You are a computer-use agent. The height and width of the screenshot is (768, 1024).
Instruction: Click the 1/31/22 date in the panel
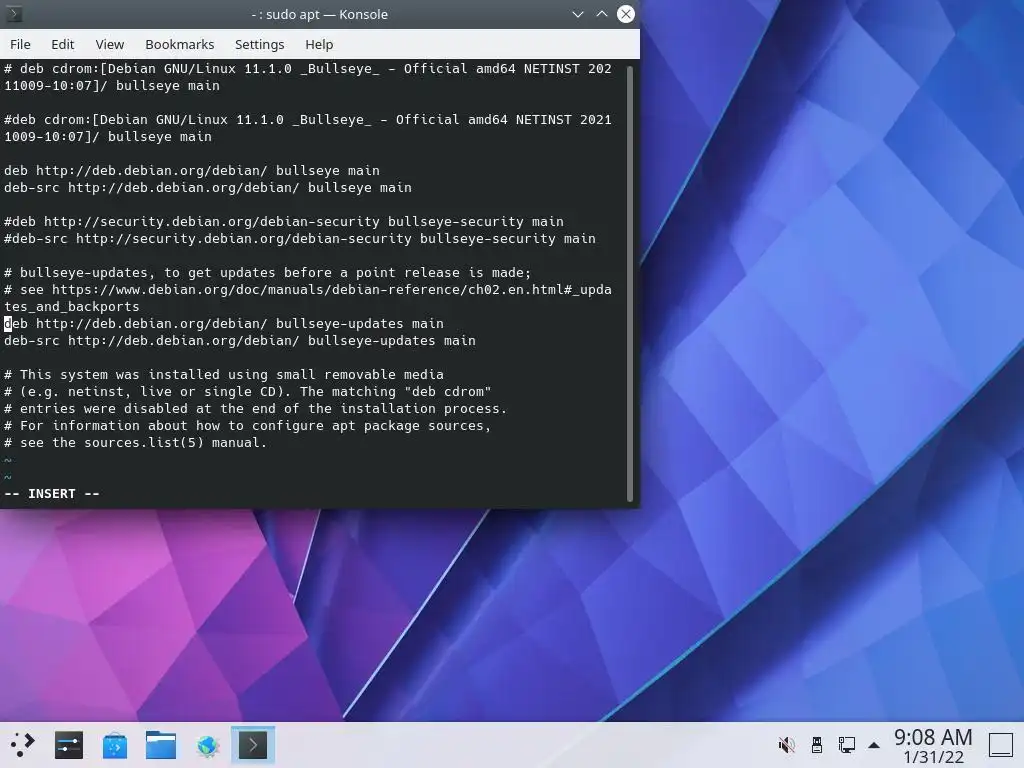(x=933, y=757)
